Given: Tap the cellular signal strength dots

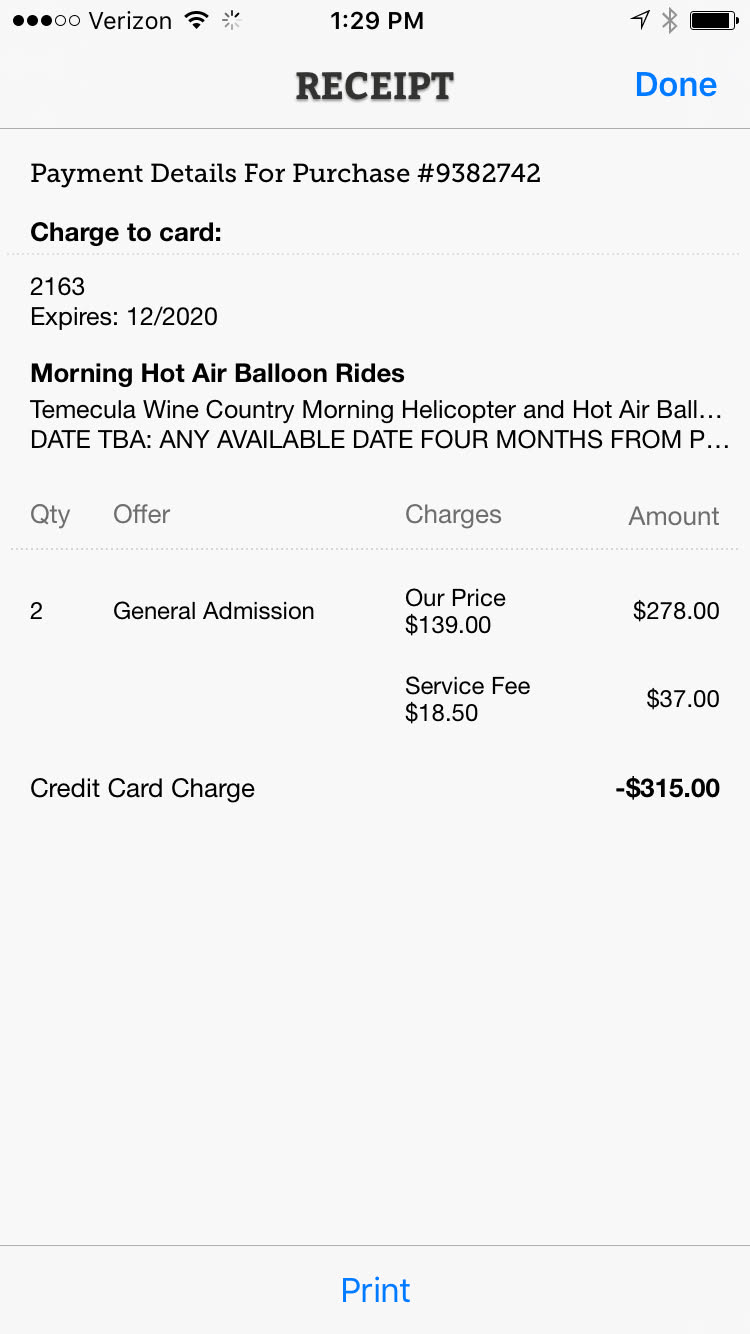Looking at the screenshot, I should coord(46,20).
